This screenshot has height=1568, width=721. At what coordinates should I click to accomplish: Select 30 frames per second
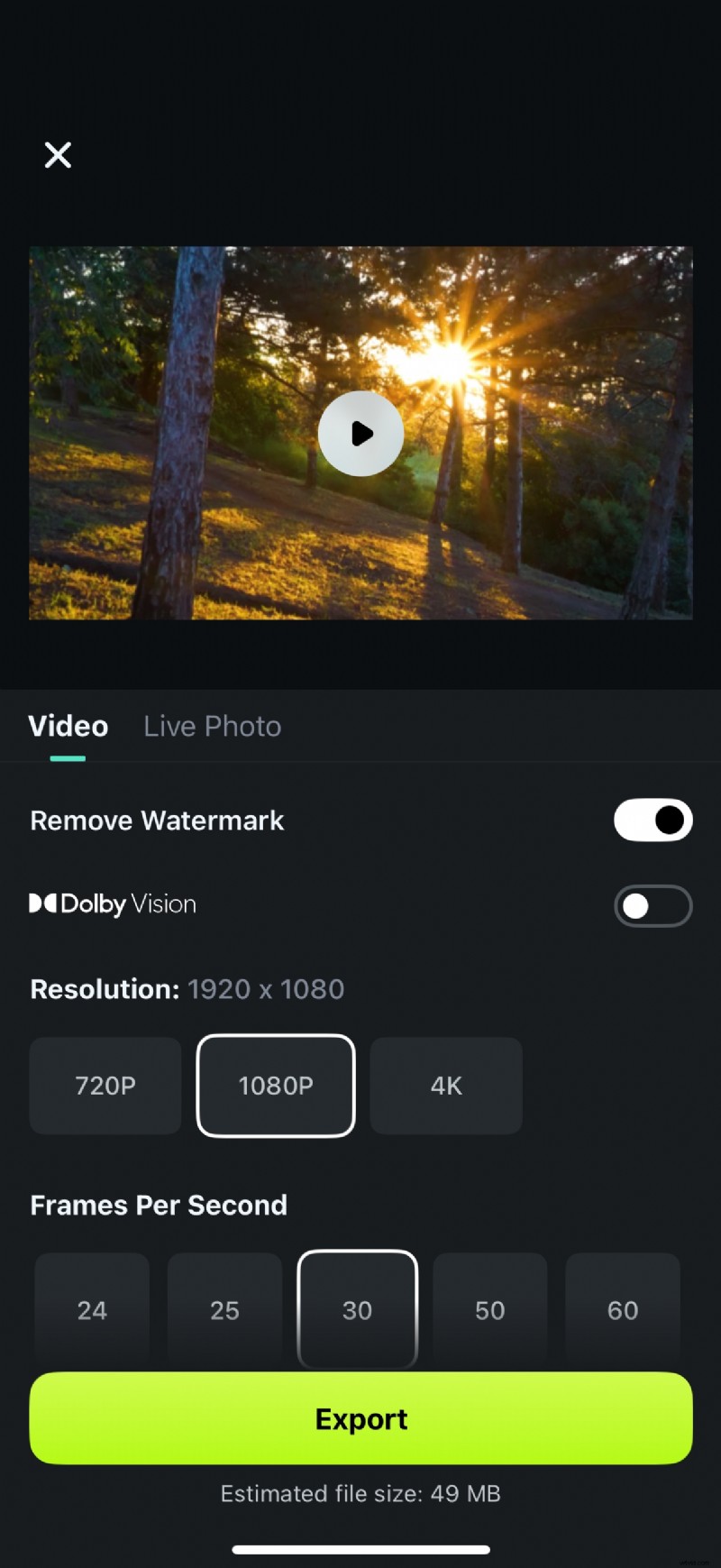pos(357,1310)
